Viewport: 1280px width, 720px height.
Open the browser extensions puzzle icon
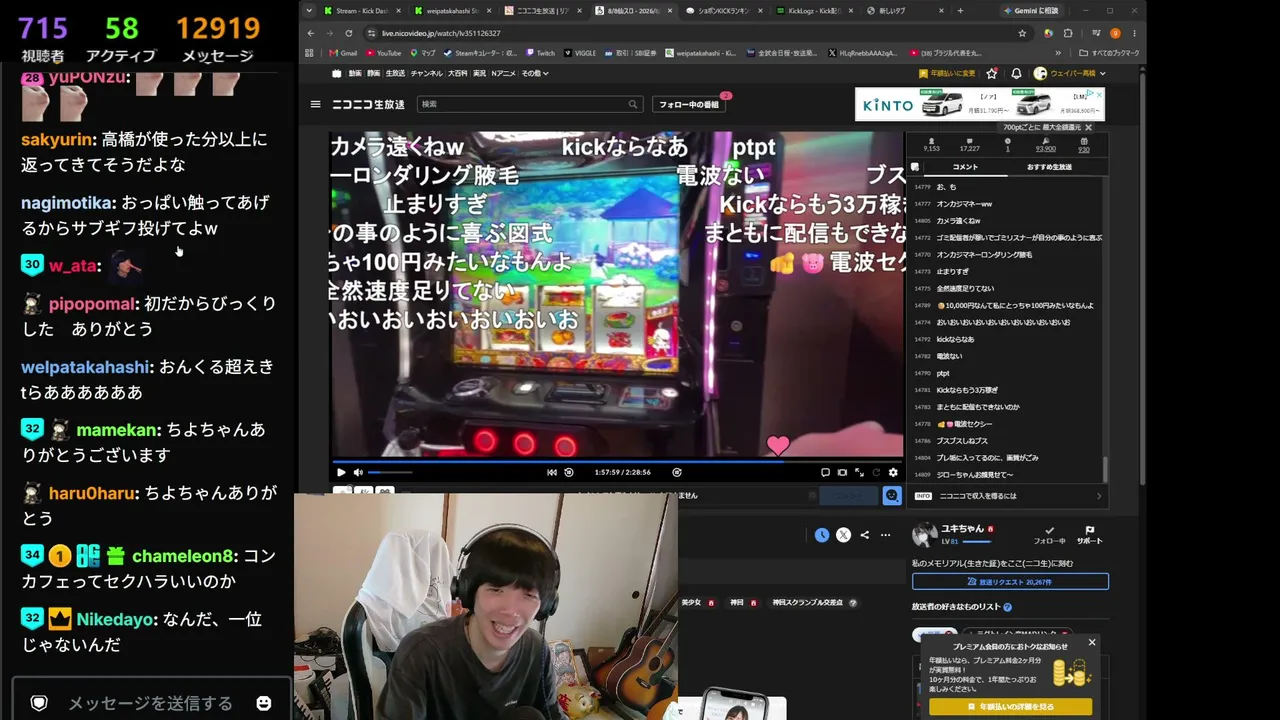(1068, 33)
